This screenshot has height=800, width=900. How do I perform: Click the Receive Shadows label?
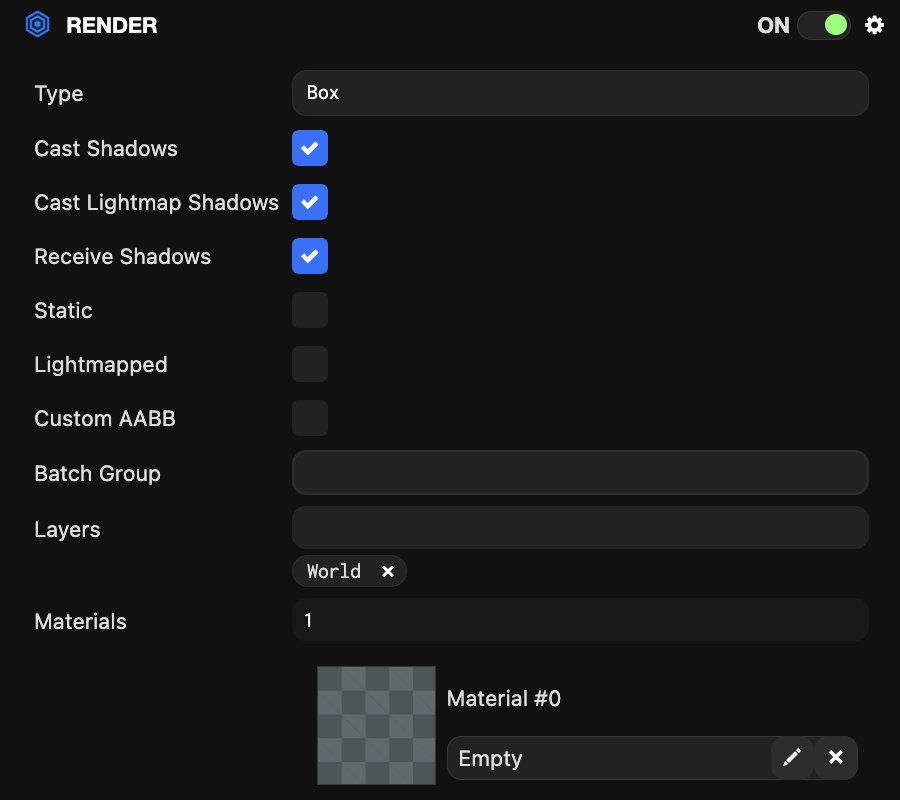coord(122,257)
